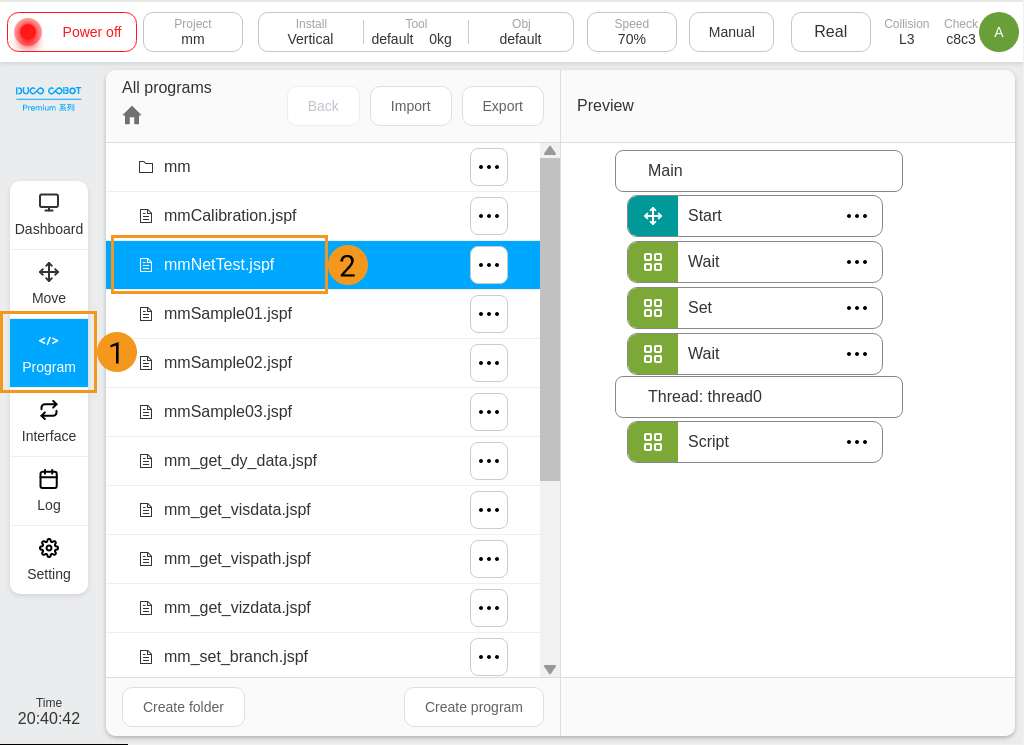Click the Back button
Screen dimensions: 1024x745
323,106
